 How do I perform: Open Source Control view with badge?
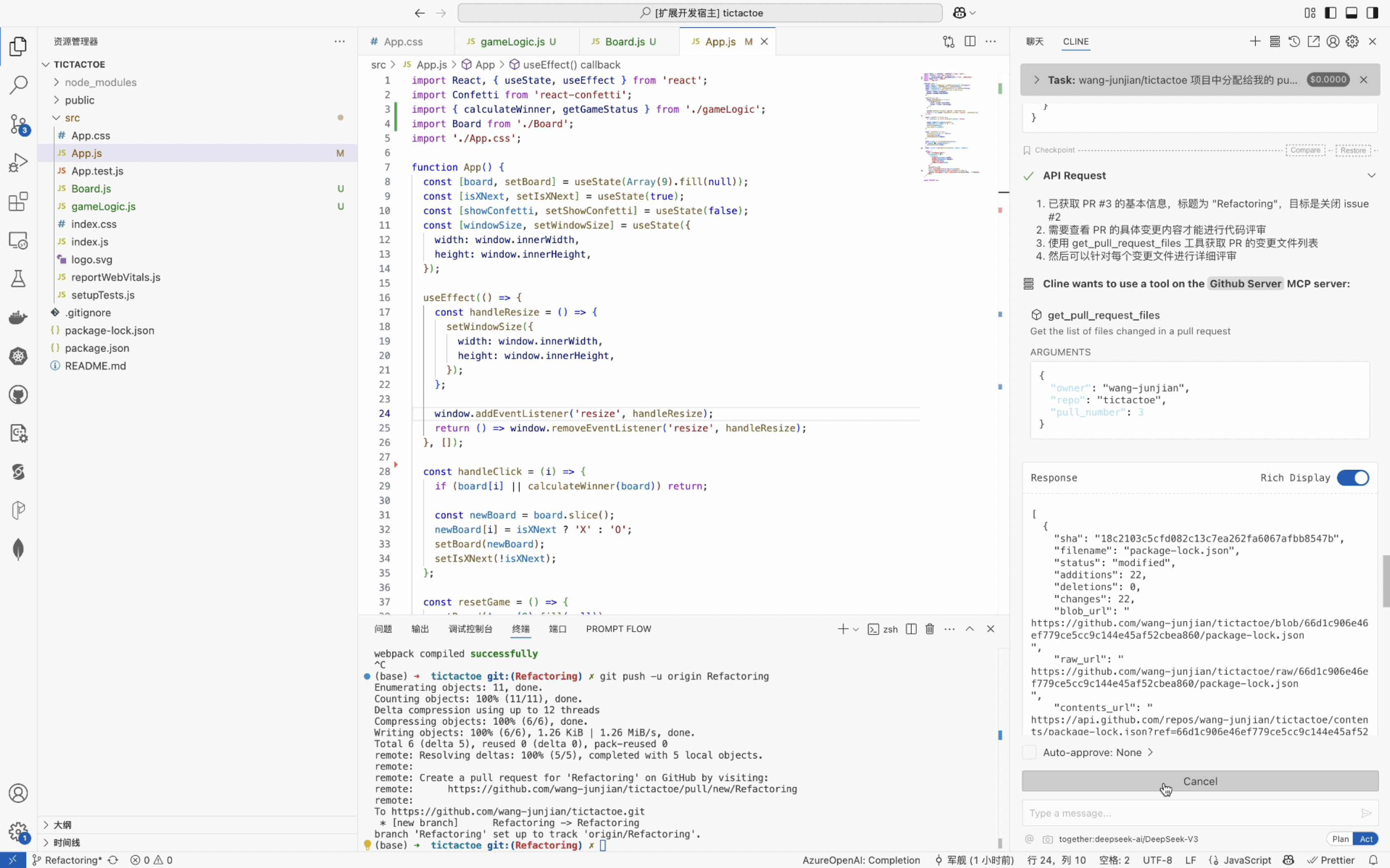coord(18,124)
